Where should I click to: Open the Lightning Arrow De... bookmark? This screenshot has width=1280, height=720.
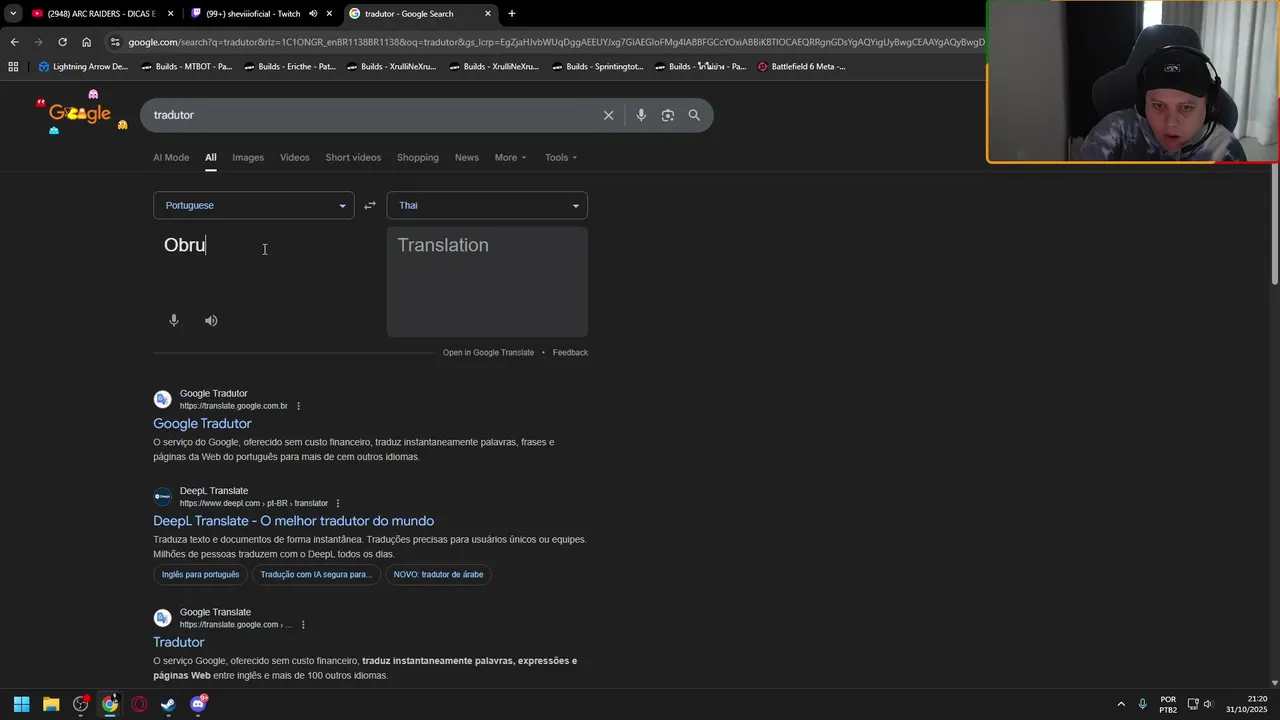(83, 67)
